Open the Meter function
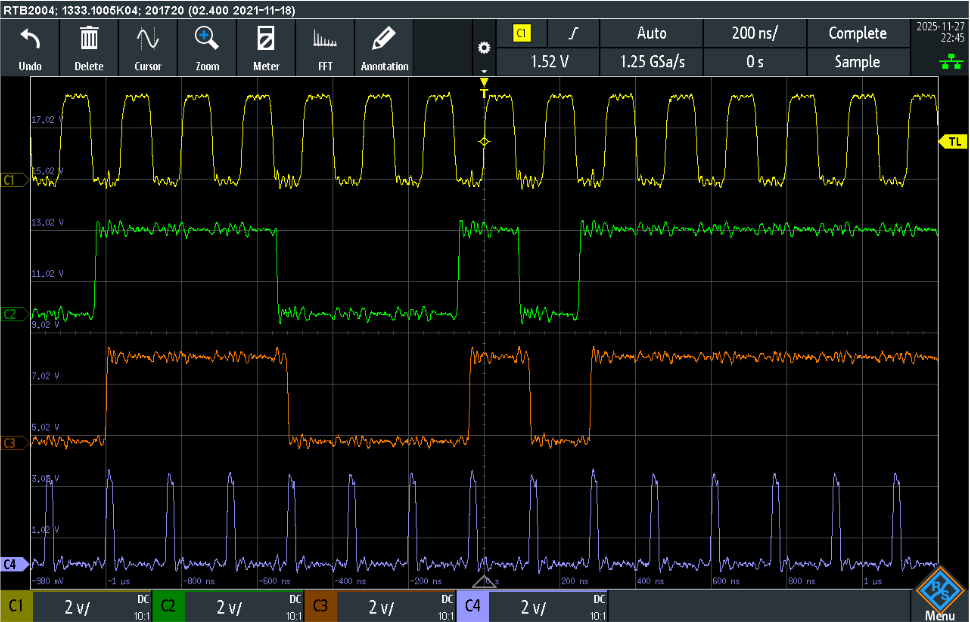The image size is (970, 622). click(266, 45)
